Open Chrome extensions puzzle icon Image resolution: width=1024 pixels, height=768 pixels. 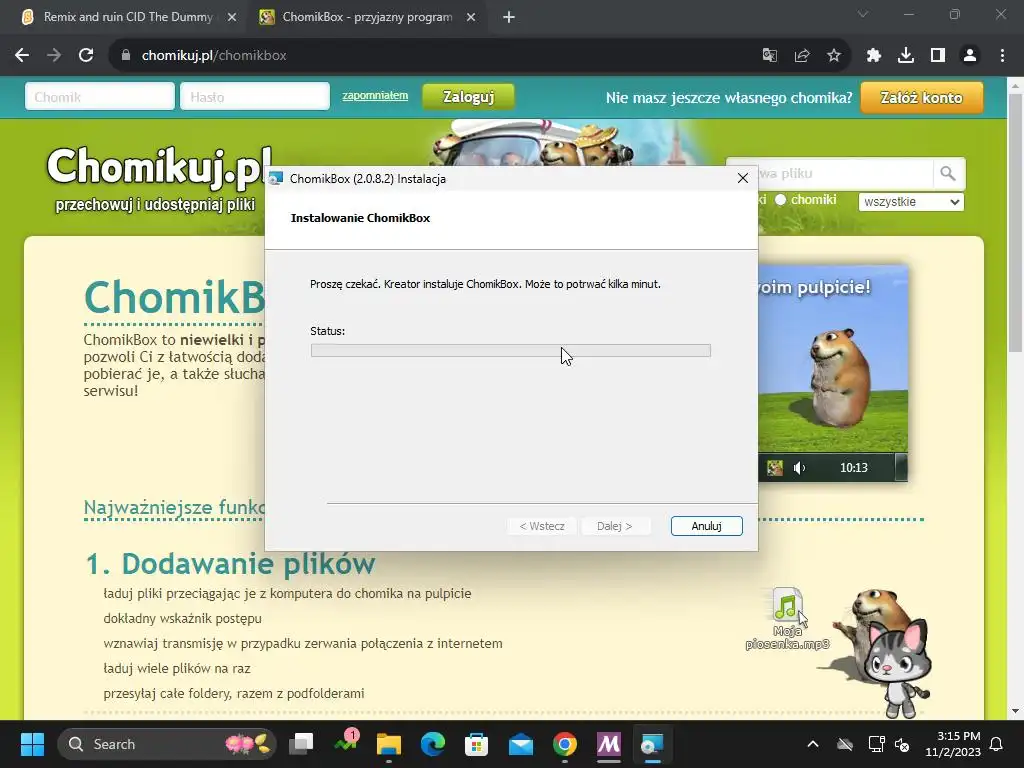pyautogui.click(x=874, y=56)
